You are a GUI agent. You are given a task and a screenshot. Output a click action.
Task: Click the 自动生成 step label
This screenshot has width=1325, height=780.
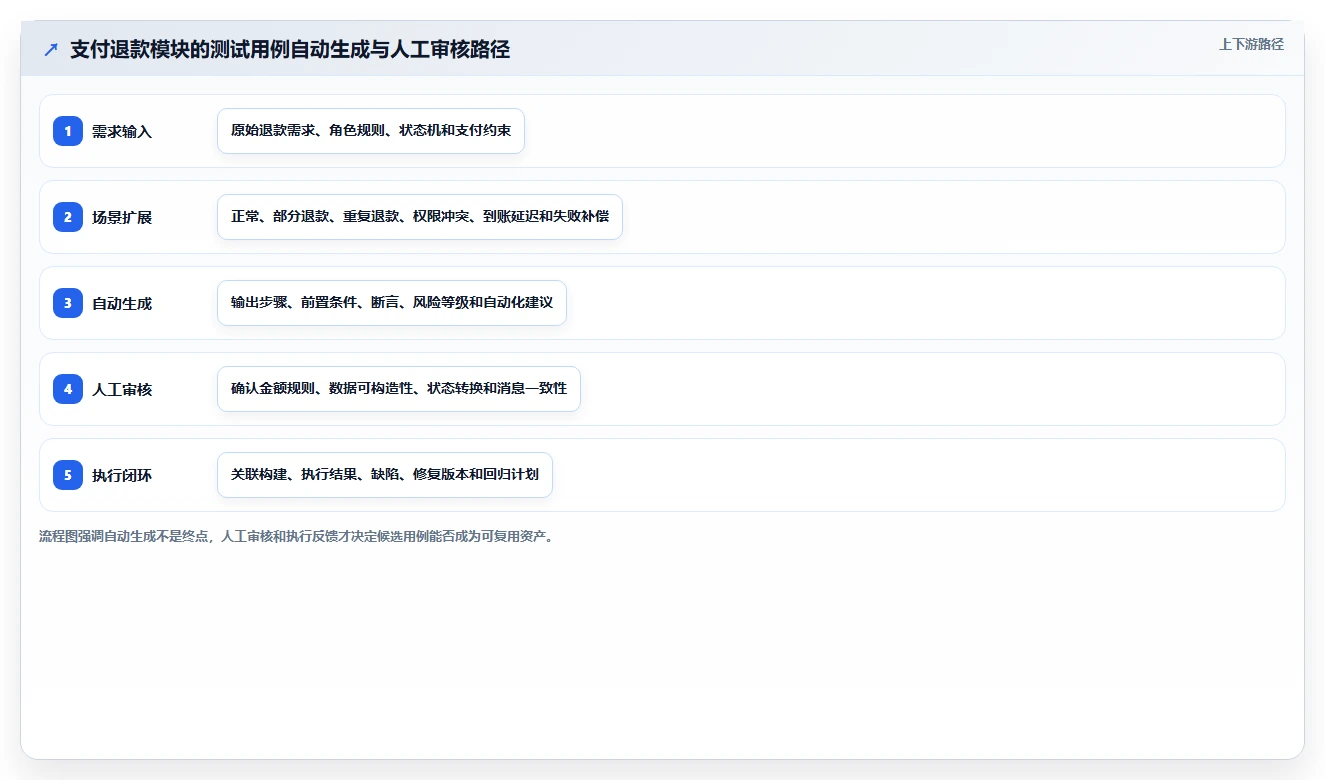pyautogui.click(x=122, y=303)
